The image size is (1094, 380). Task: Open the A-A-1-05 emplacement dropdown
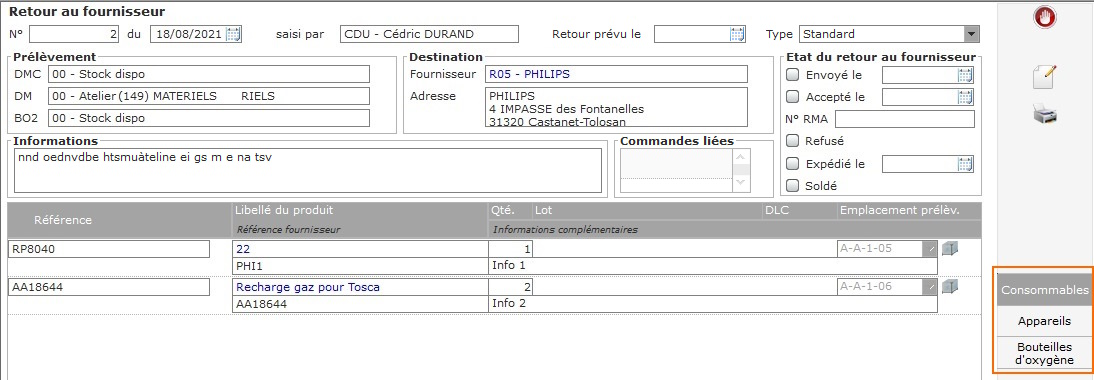929,248
